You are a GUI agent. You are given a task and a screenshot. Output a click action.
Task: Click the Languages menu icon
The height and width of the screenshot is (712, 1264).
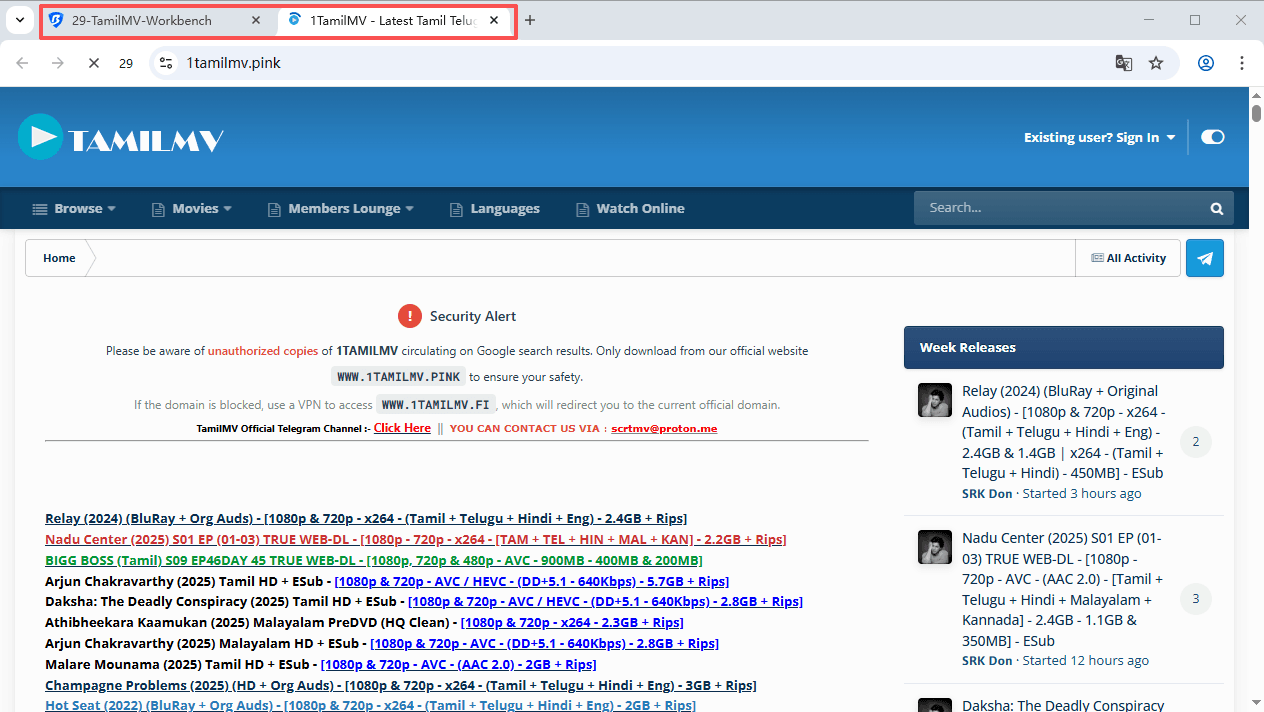[x=456, y=208]
